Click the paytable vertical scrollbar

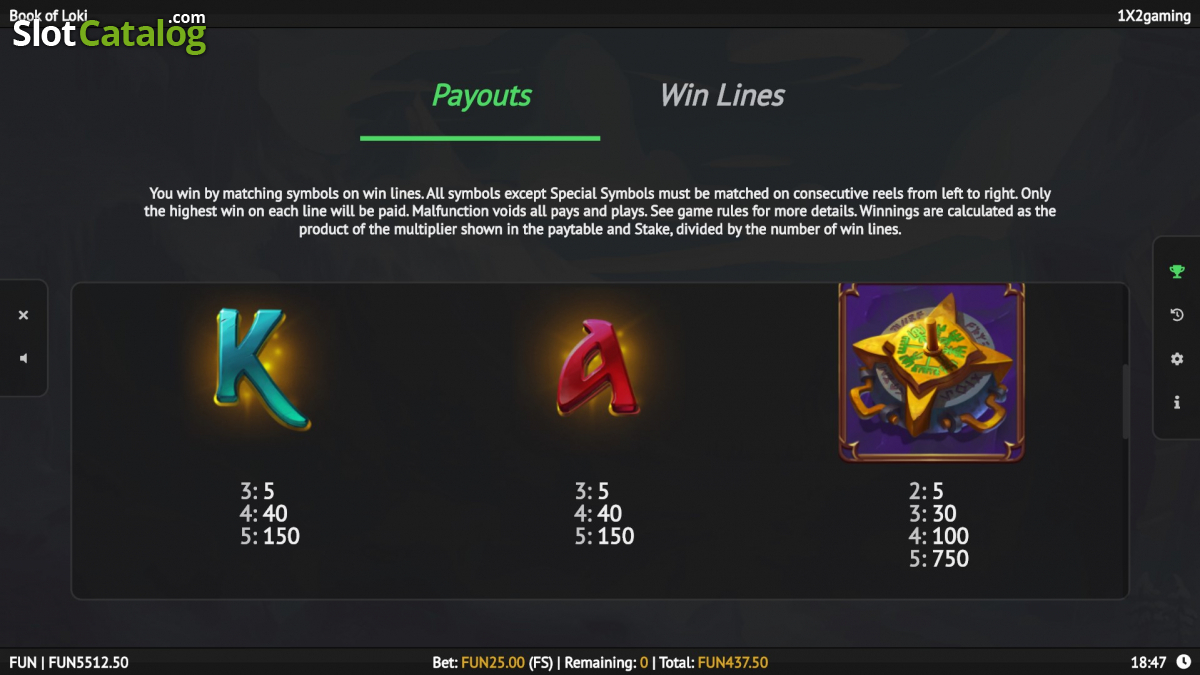coord(1126,402)
